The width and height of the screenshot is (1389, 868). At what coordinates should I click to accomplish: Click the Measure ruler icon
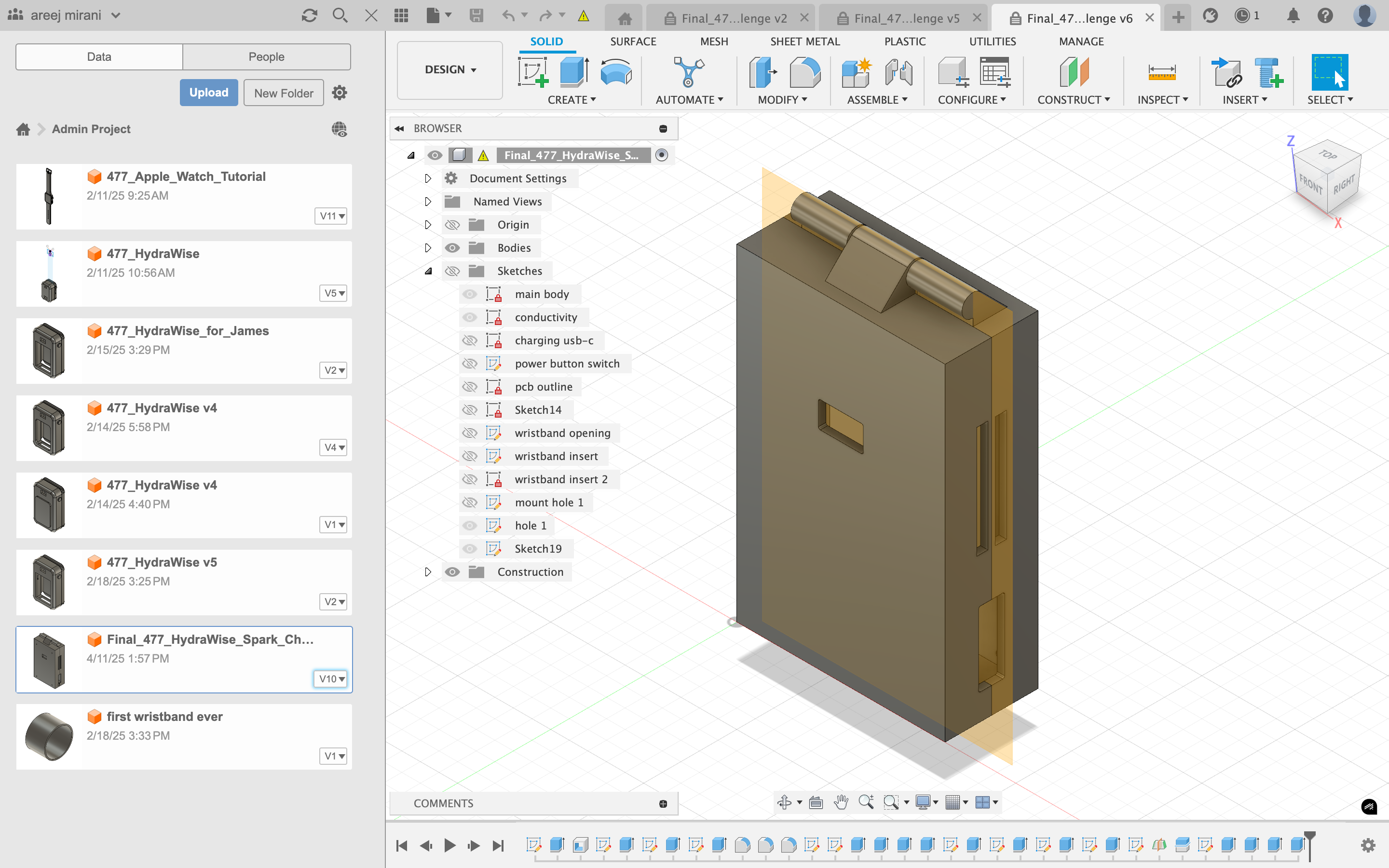tap(1162, 73)
